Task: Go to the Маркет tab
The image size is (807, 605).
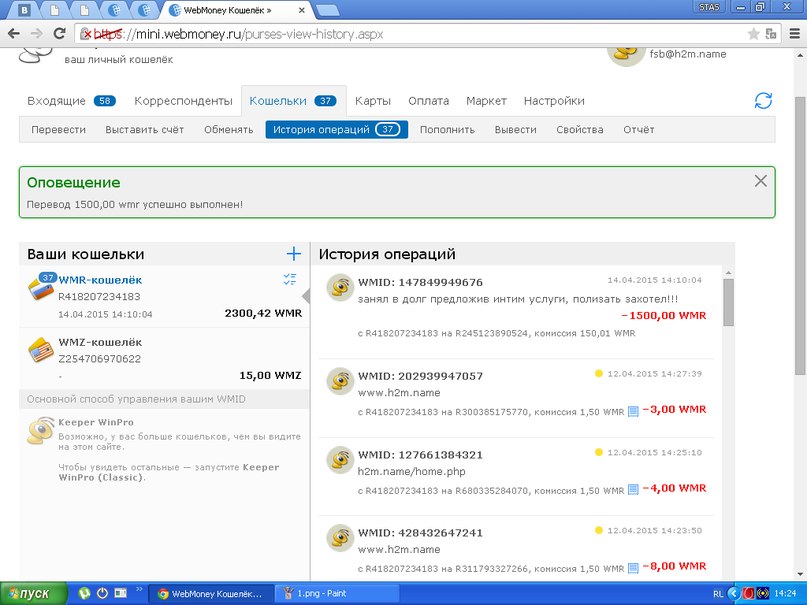Action: [x=486, y=101]
